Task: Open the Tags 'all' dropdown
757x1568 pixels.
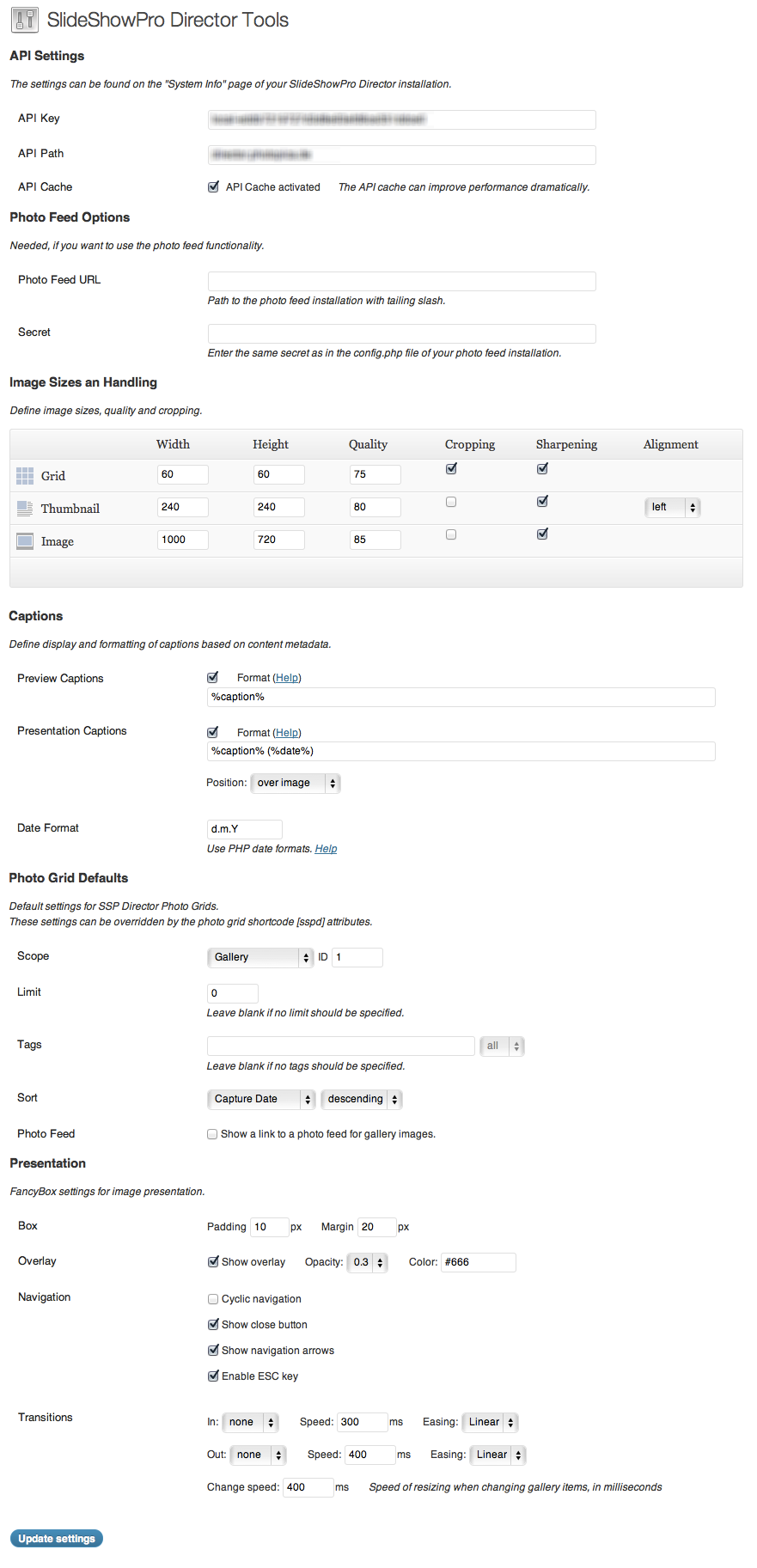Action: (502, 1046)
